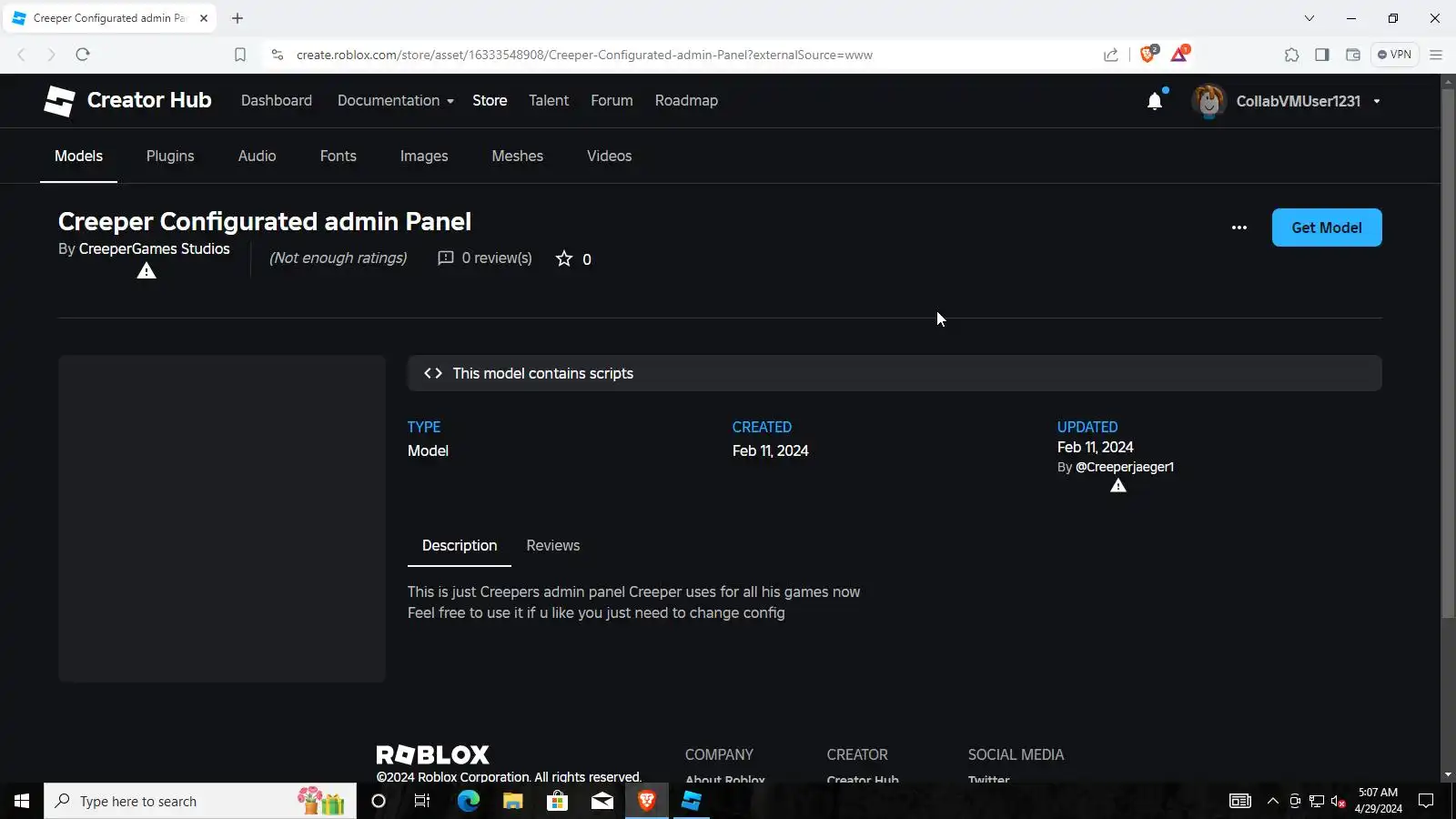Image resolution: width=1456 pixels, height=819 pixels.
Task: Go to Dashboard in the top navigation
Action: point(277,101)
